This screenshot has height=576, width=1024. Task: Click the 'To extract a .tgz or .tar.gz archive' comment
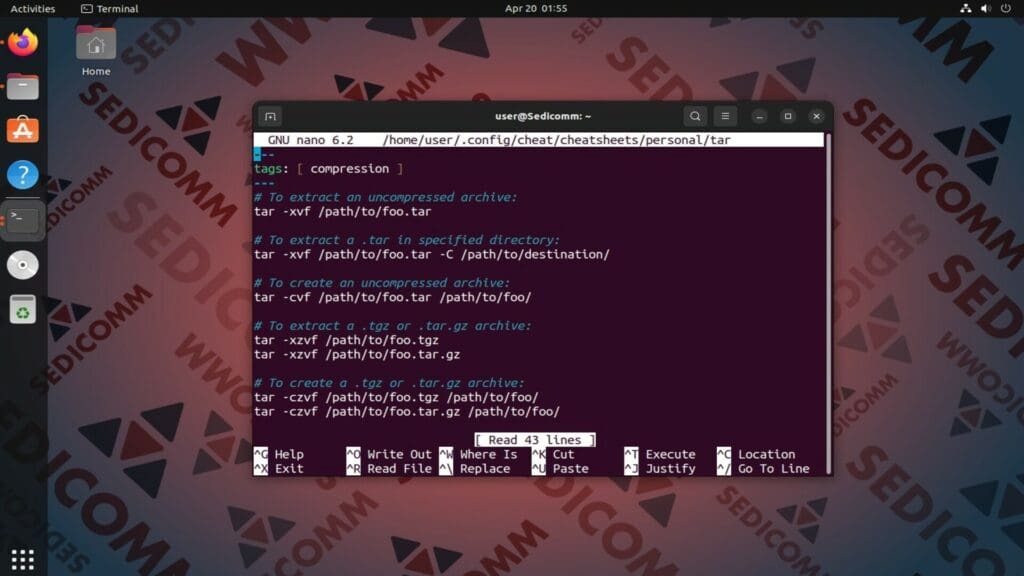point(392,326)
